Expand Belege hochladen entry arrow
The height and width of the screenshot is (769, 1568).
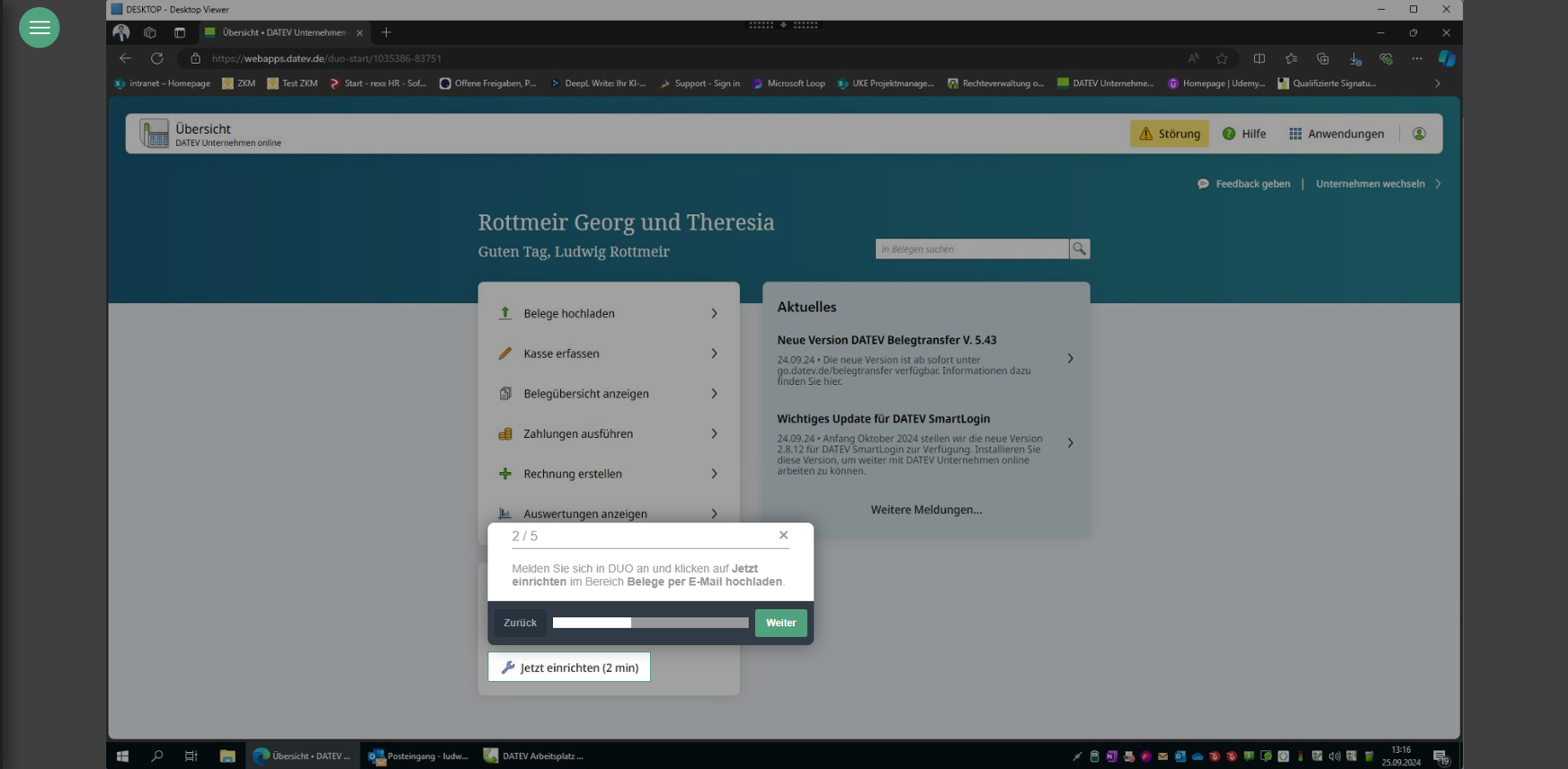[x=714, y=314]
